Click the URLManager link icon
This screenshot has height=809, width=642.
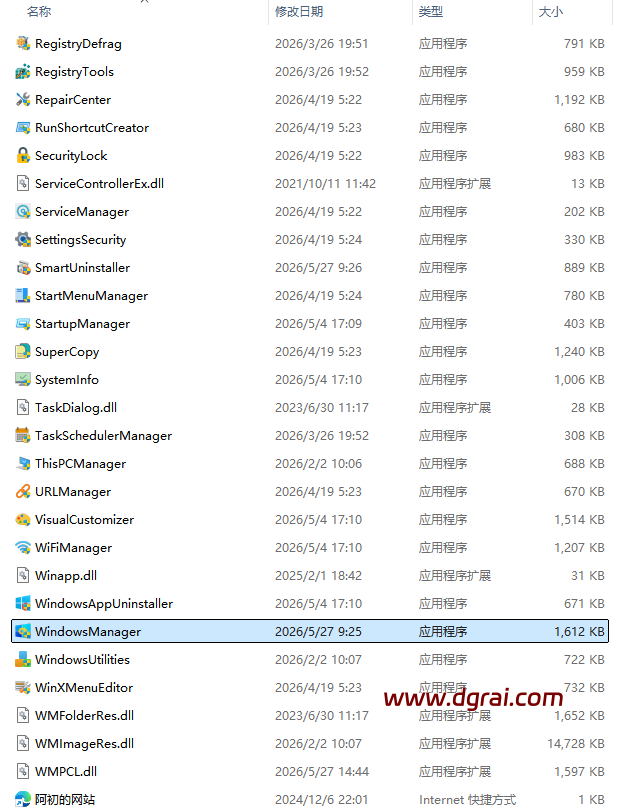[23, 491]
